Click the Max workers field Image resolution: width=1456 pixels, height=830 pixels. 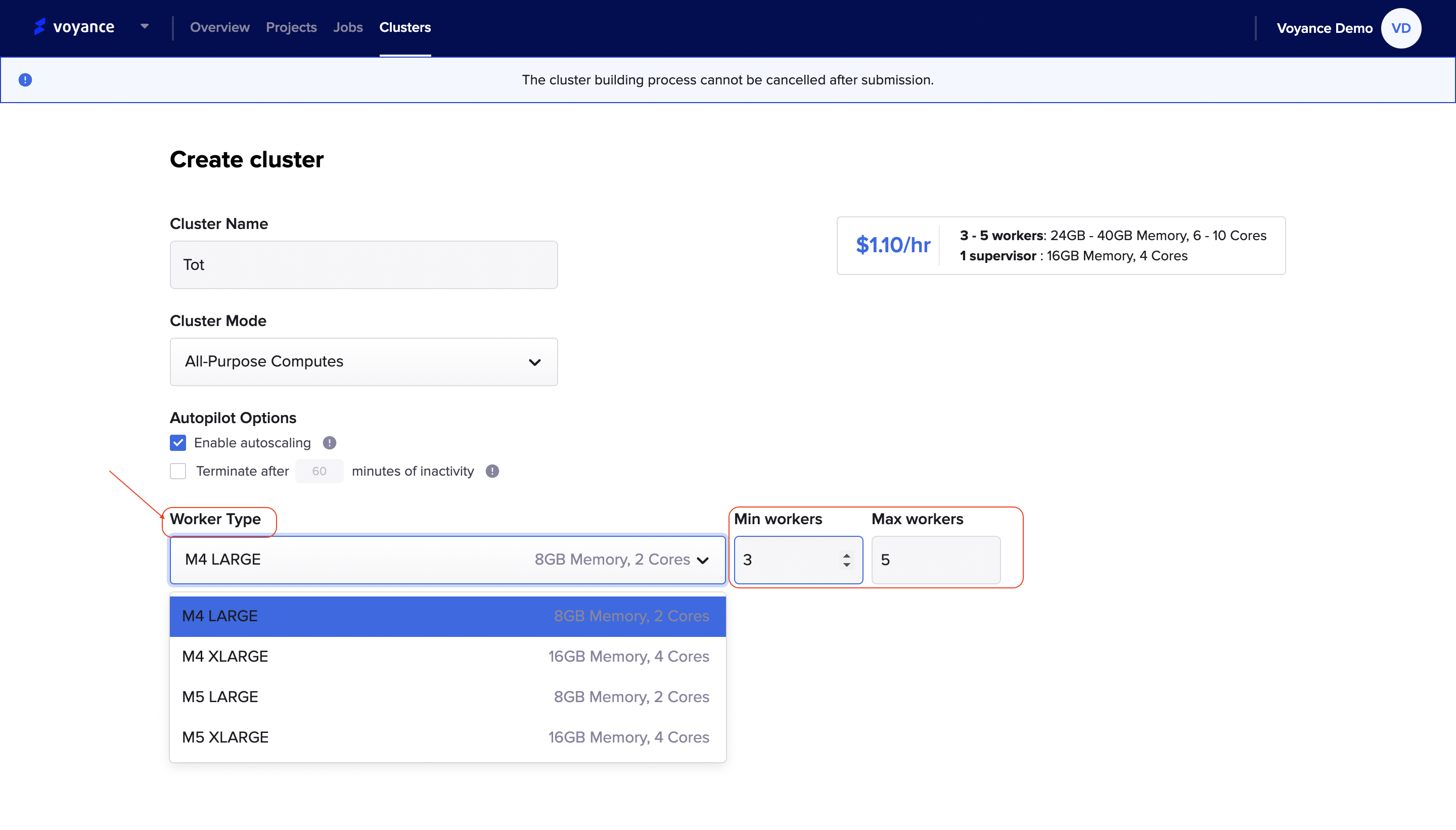point(935,560)
